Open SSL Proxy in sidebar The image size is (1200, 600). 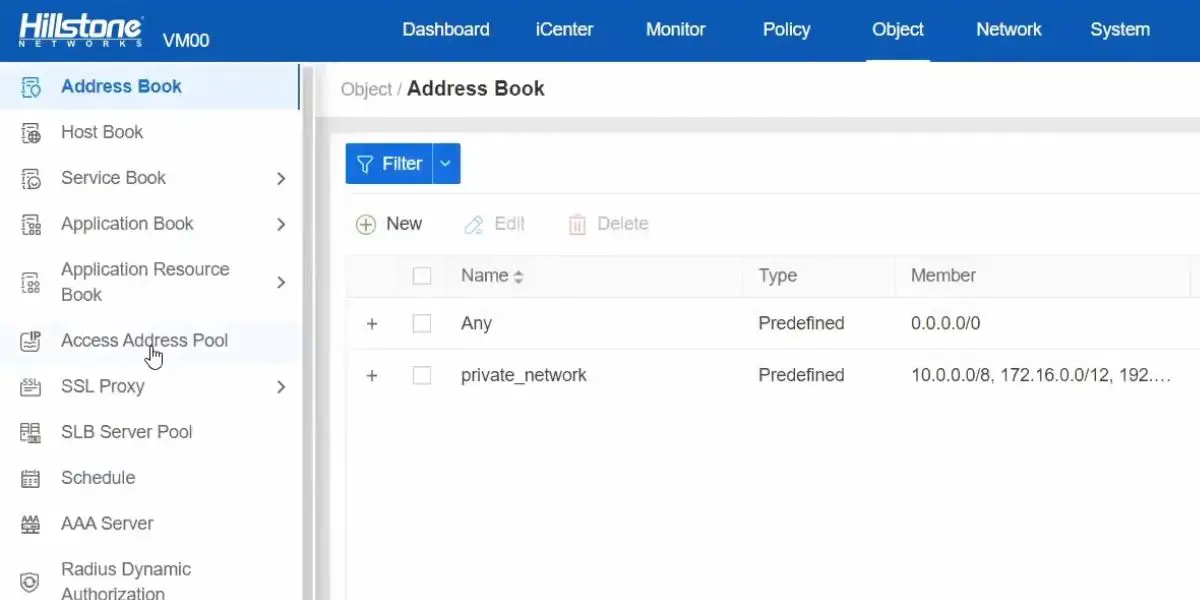pos(102,386)
